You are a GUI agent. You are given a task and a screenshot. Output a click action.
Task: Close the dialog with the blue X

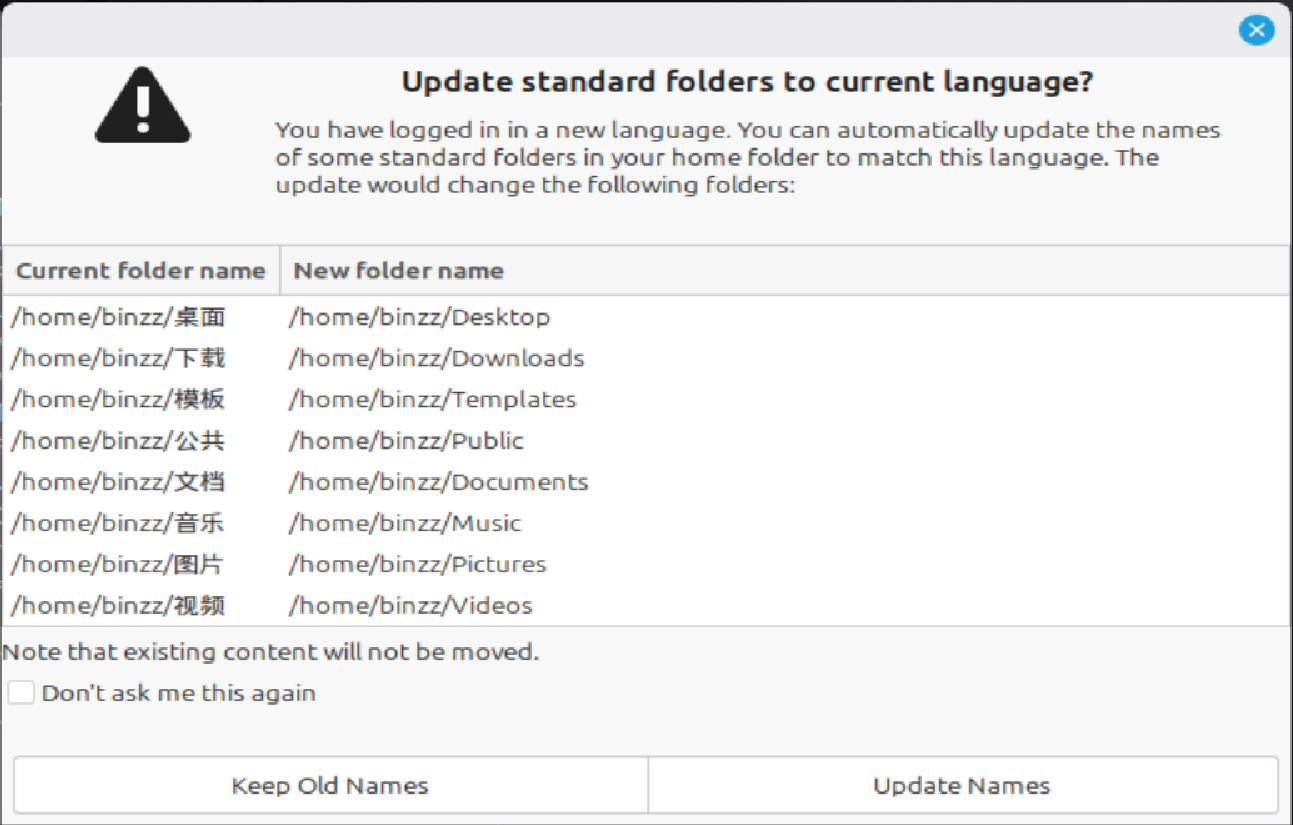point(1256,30)
